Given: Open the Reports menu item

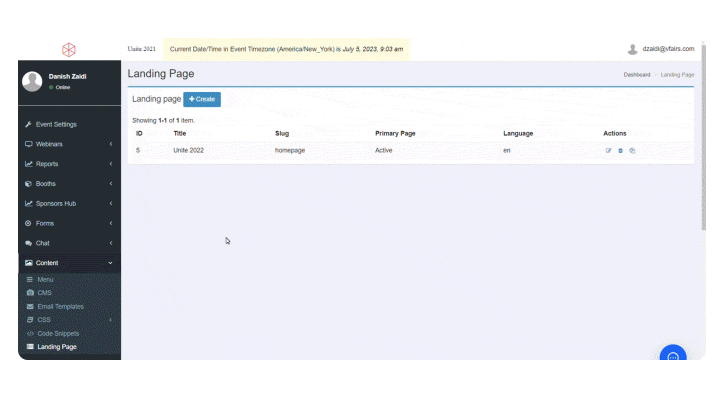Looking at the screenshot, I should [x=69, y=164].
